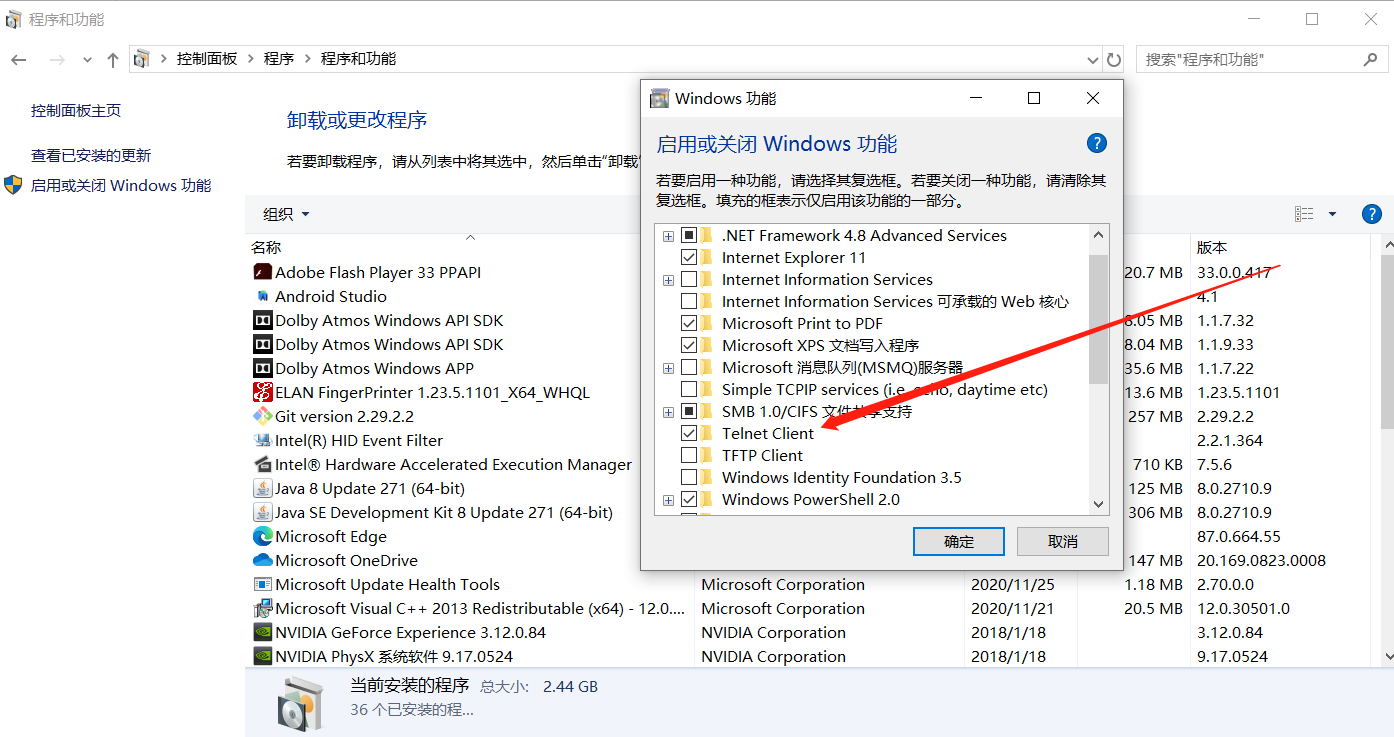Click the NVIDIA GeForce Experience icon

tap(262, 632)
